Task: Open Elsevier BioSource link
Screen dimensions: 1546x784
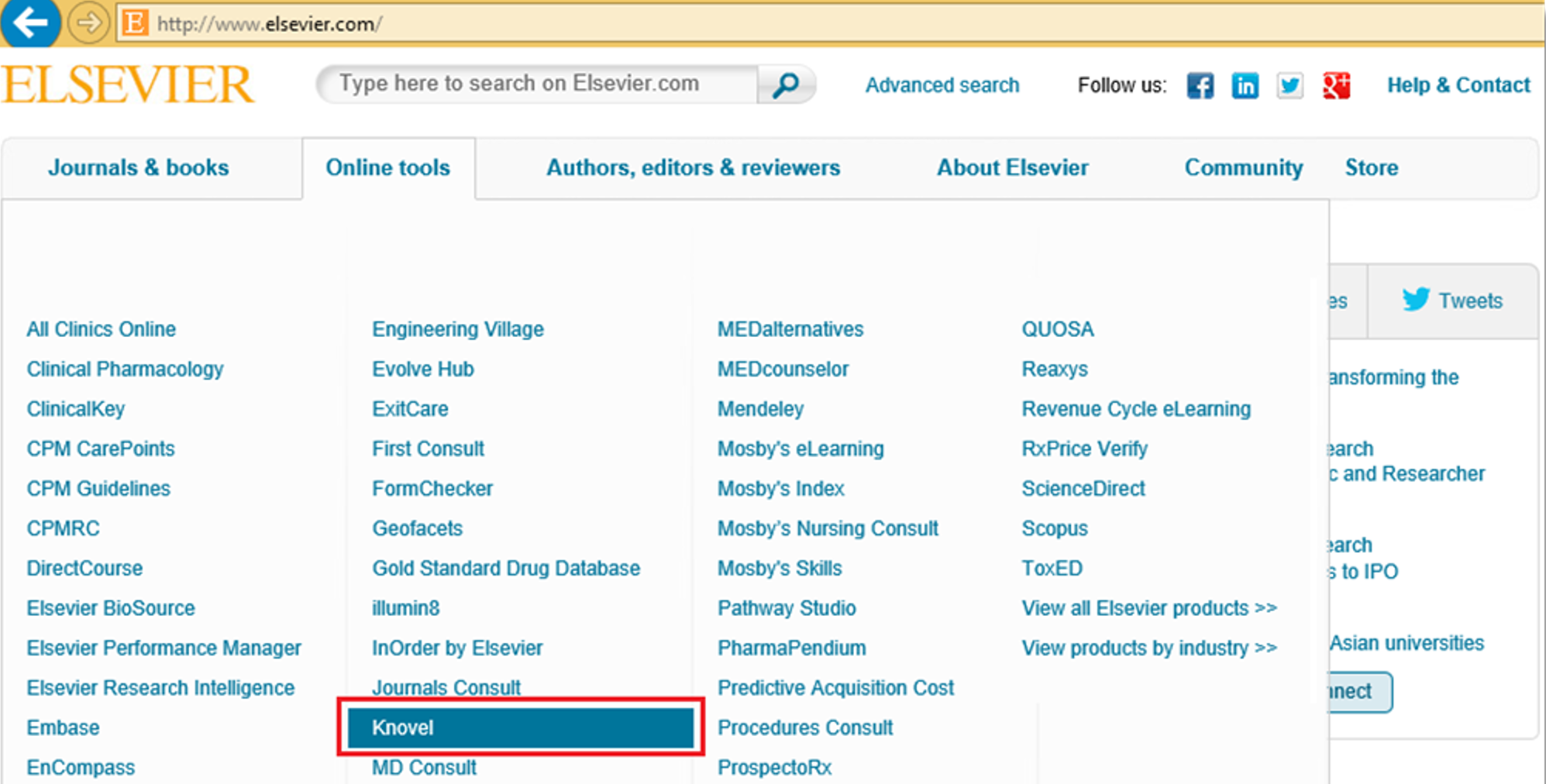Action: click(x=111, y=608)
